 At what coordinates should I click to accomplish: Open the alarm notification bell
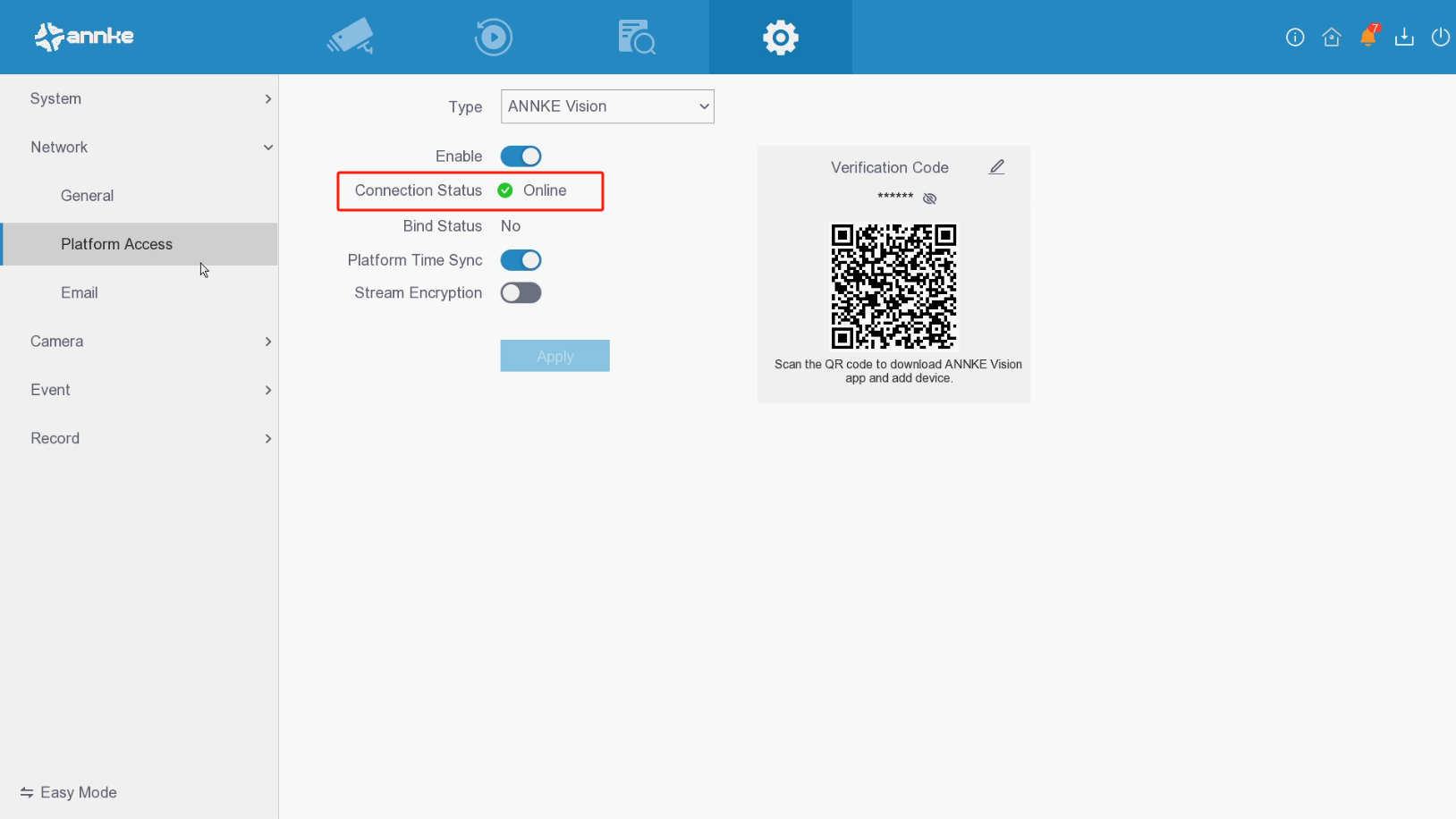[1368, 36]
